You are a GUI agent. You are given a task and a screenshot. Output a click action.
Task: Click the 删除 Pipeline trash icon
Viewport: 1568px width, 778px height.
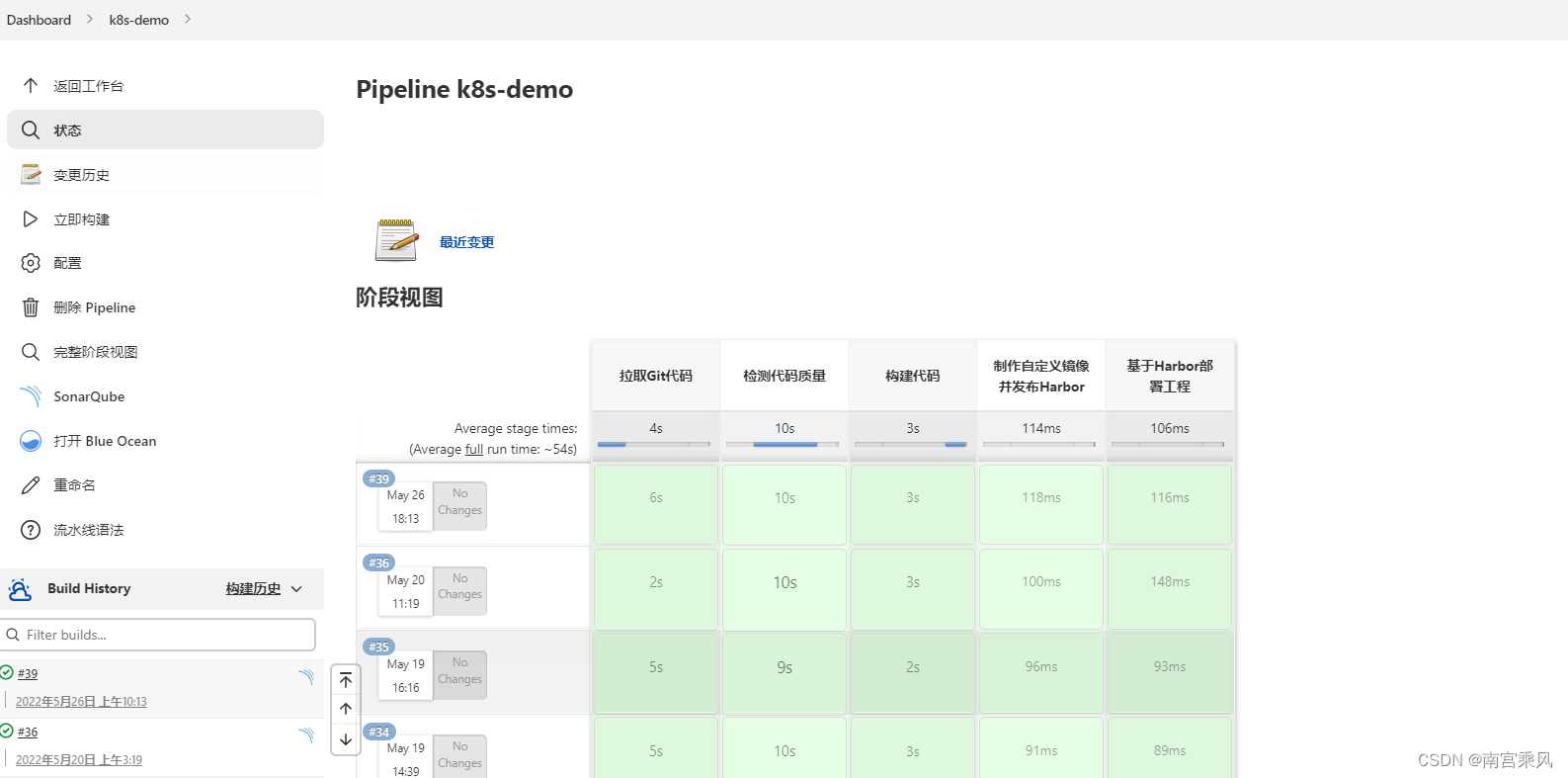coord(31,307)
